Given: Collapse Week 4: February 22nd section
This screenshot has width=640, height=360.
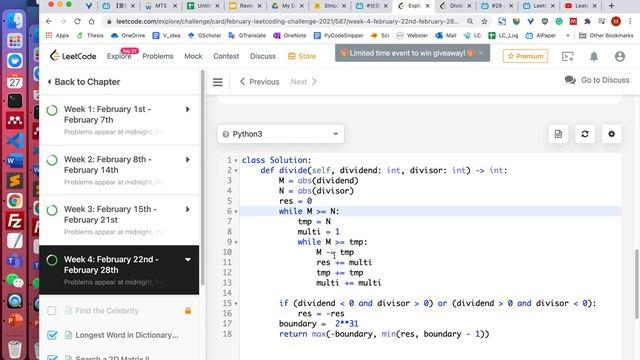Looking at the screenshot, I should tap(188, 260).
